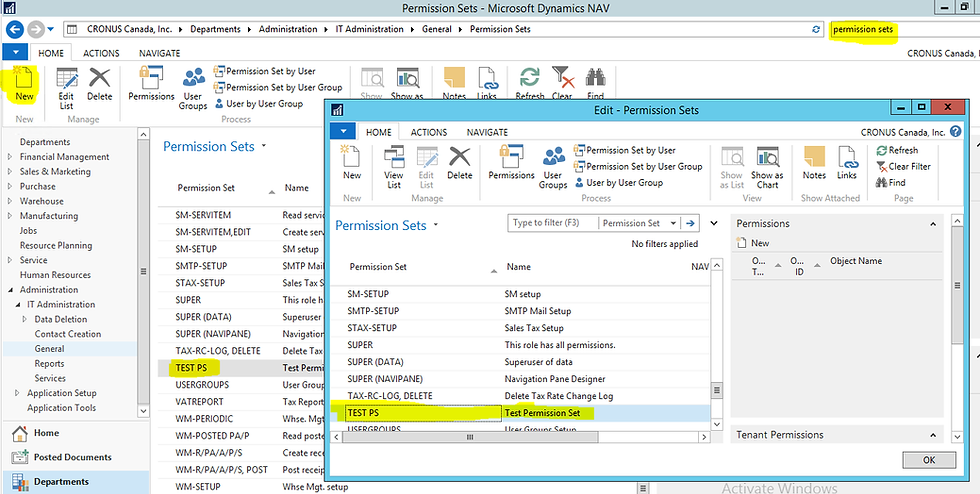The width and height of the screenshot is (980, 494).
Task: Click General breadcrumb in address bar
Action: [436, 29]
